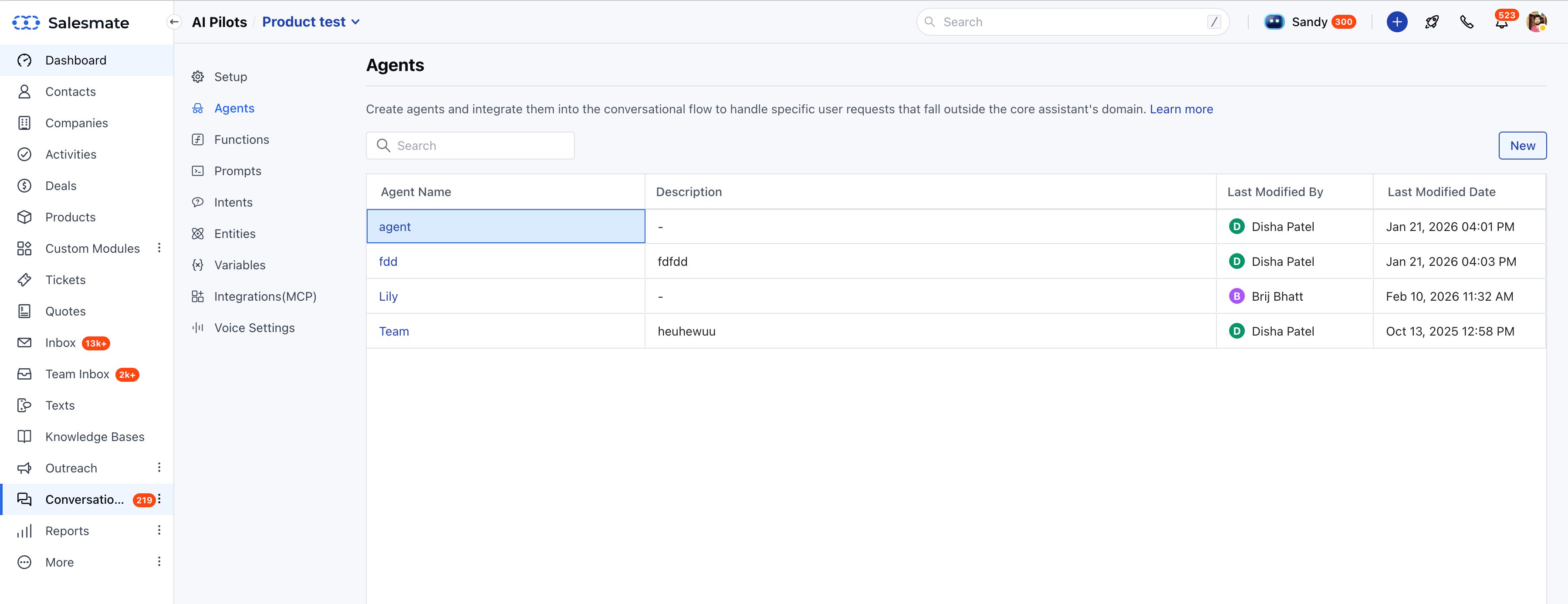Open Texts message icon
This screenshot has height=604, width=1568.
click(24, 406)
